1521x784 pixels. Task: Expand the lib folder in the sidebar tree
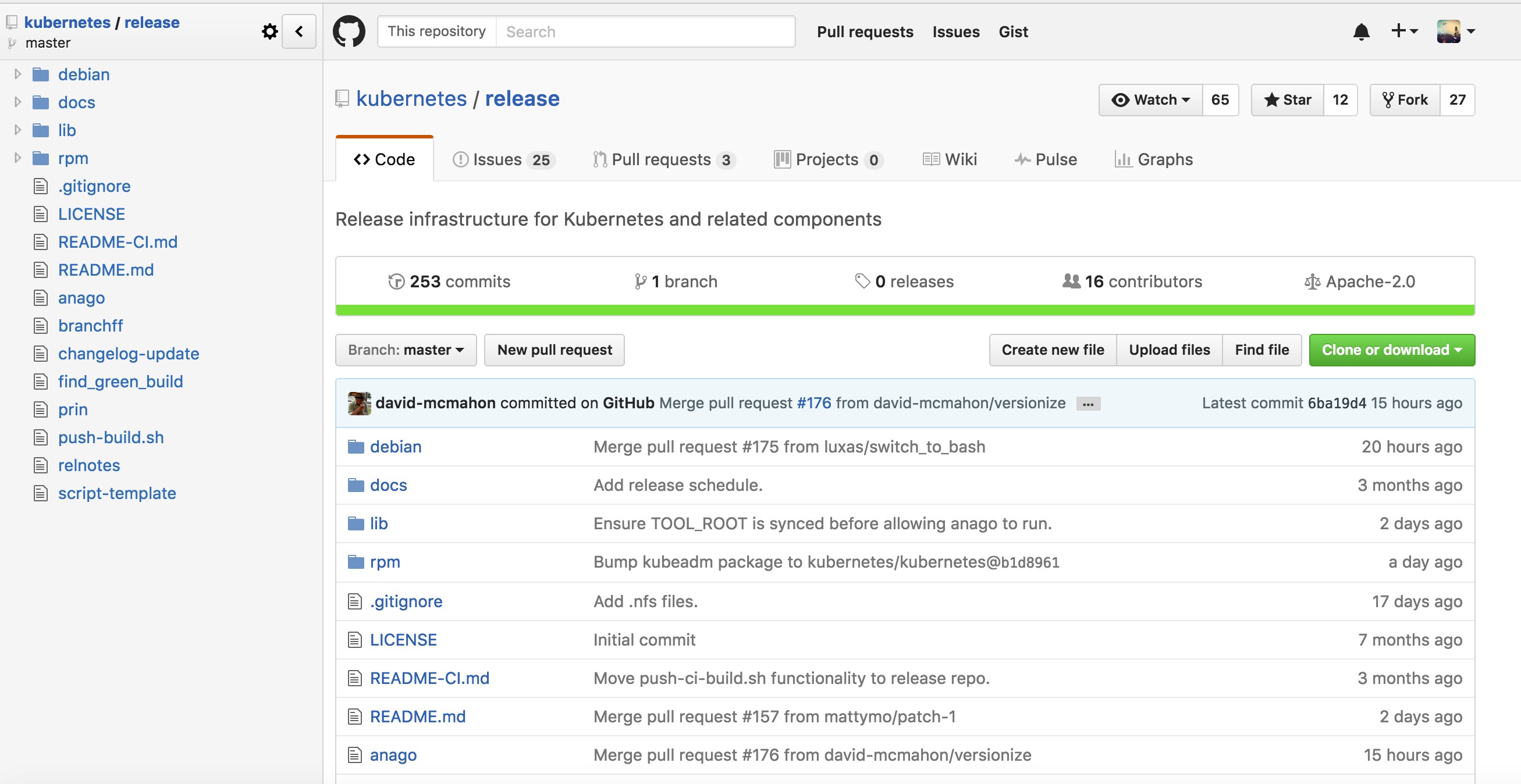point(17,129)
